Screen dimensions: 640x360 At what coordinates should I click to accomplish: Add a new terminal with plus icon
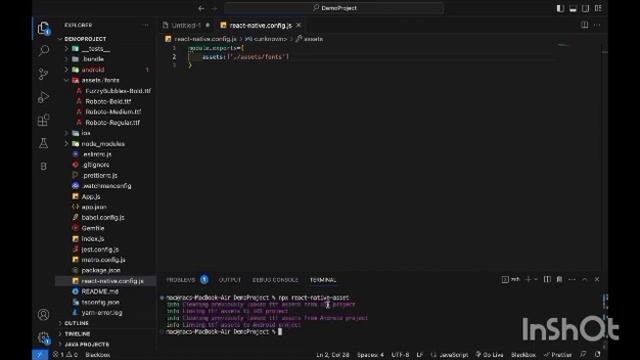coord(528,280)
